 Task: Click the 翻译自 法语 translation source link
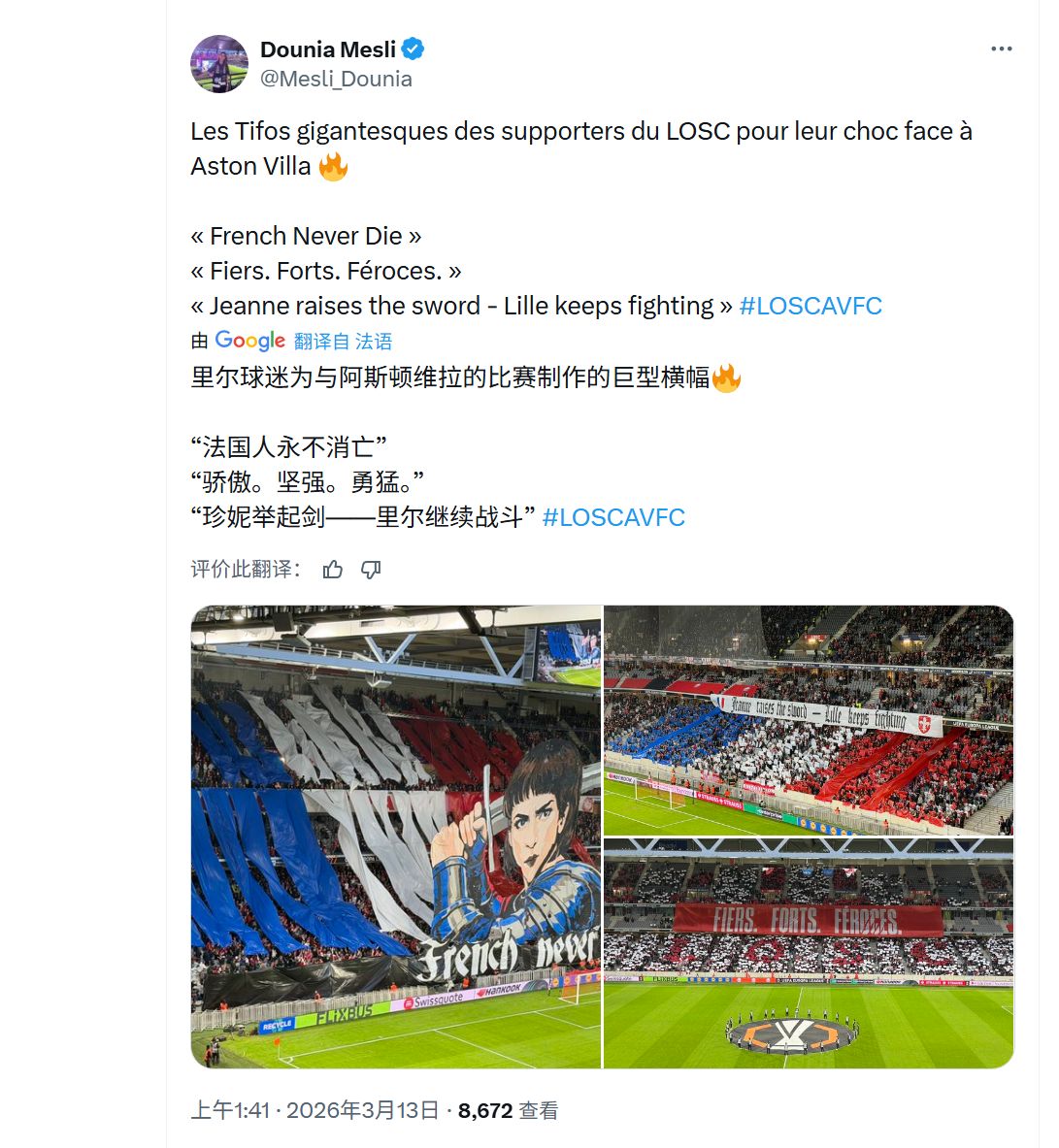343,342
